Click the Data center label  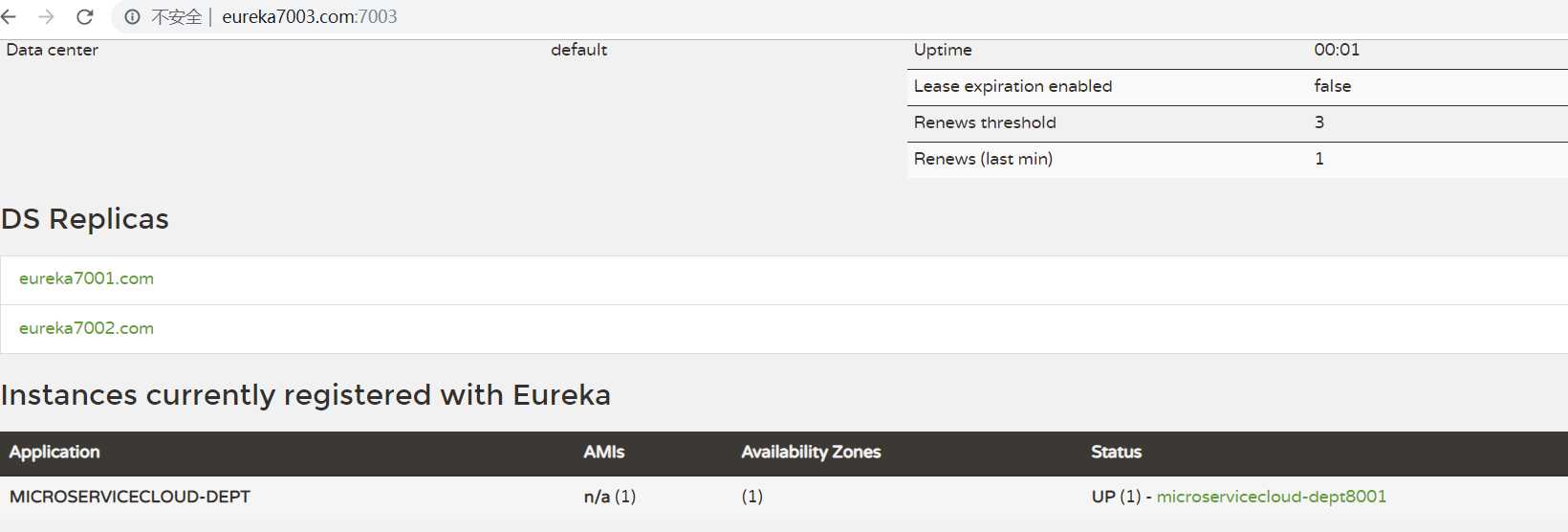point(53,50)
